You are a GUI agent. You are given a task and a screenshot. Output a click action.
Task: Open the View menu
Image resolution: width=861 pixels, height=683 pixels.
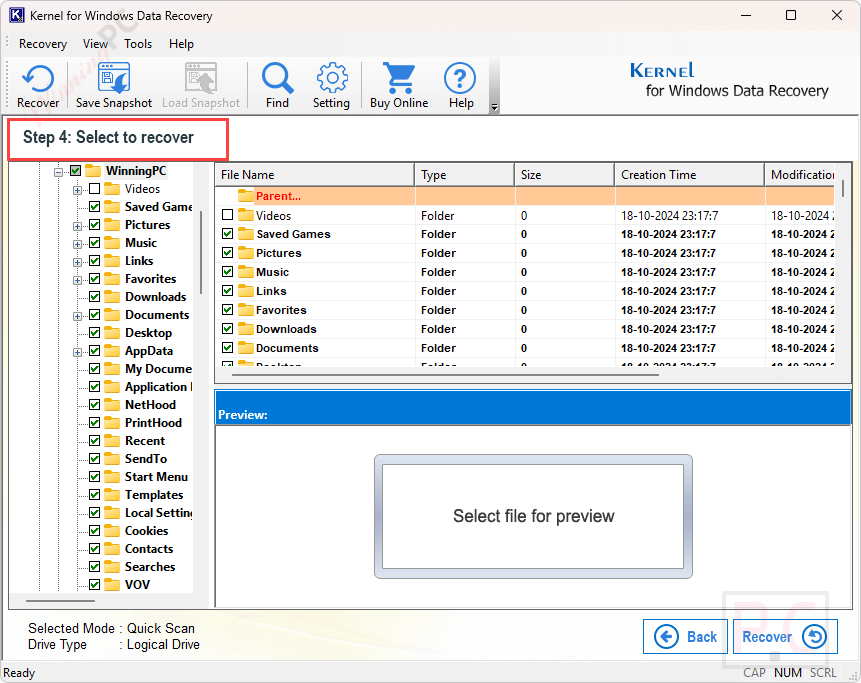click(95, 44)
